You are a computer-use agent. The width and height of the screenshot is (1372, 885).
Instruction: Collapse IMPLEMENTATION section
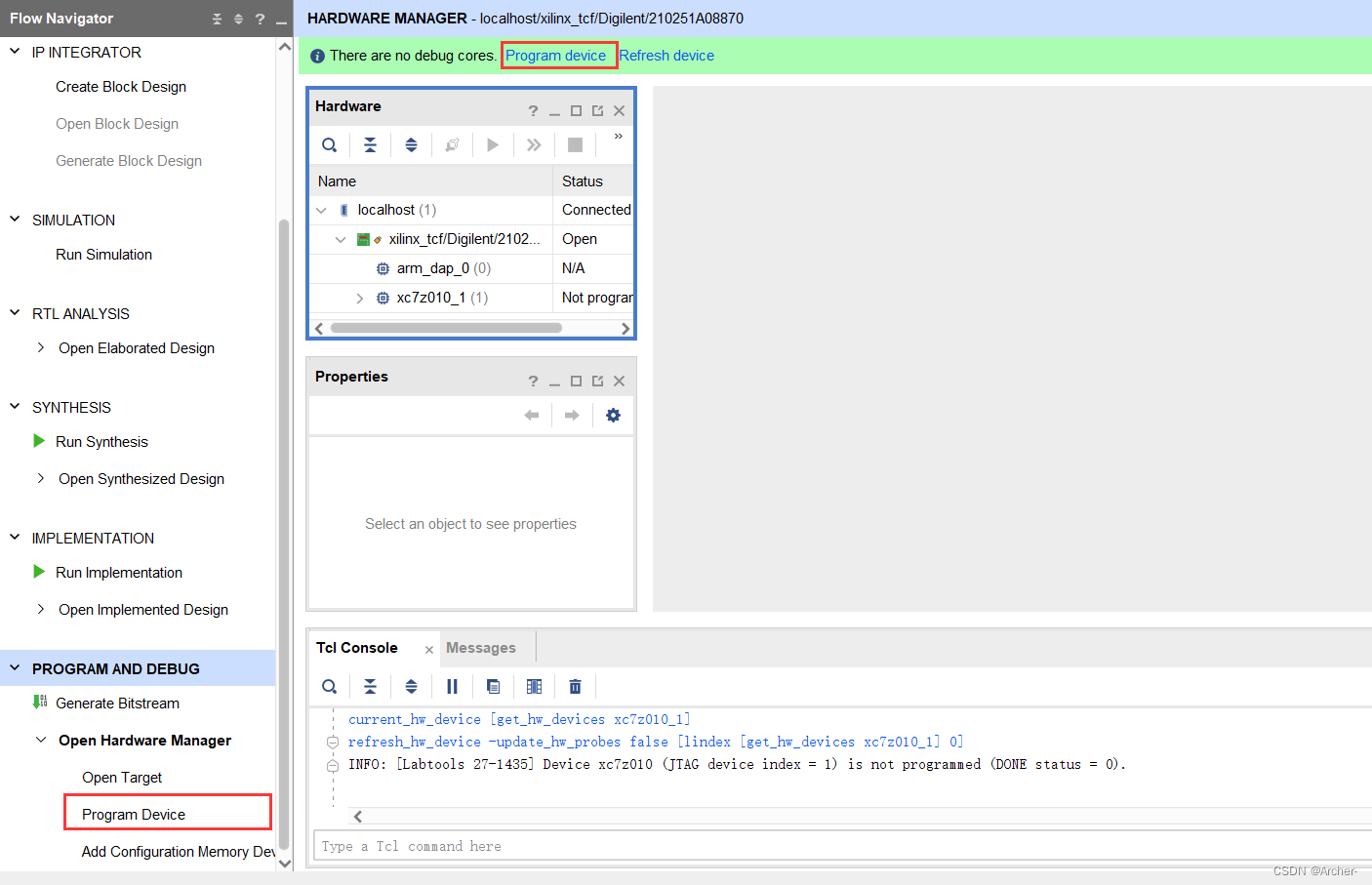pyautogui.click(x=15, y=538)
